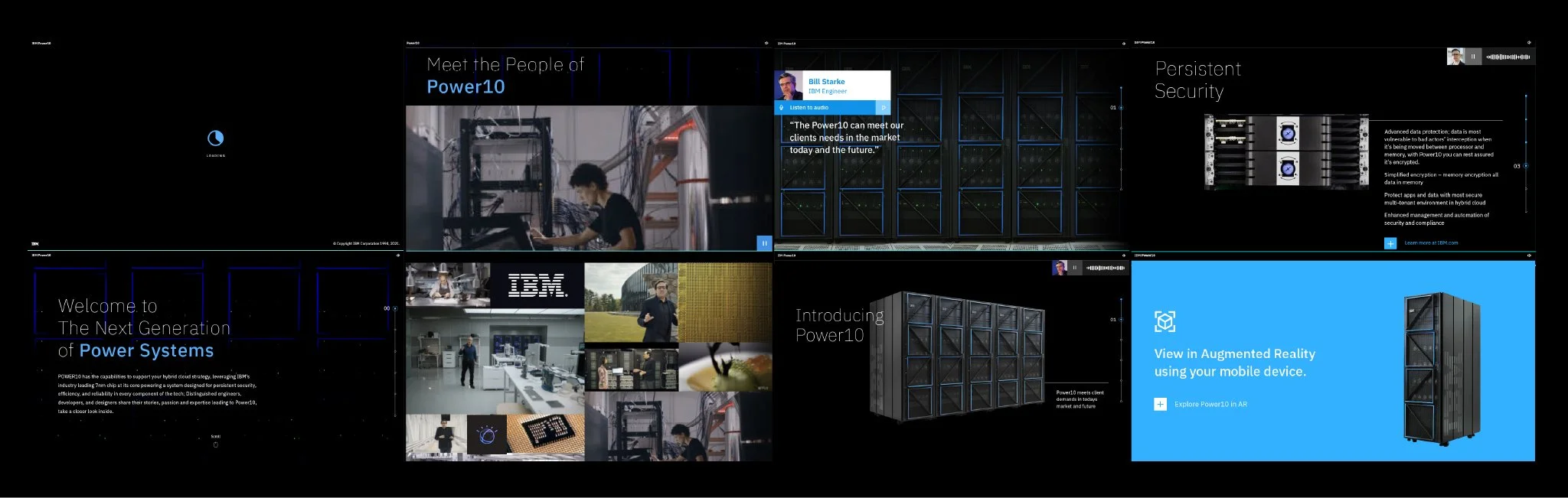Play Bill Starke's Listen to audio clip
The width and height of the screenshot is (1568, 498).
click(883, 108)
